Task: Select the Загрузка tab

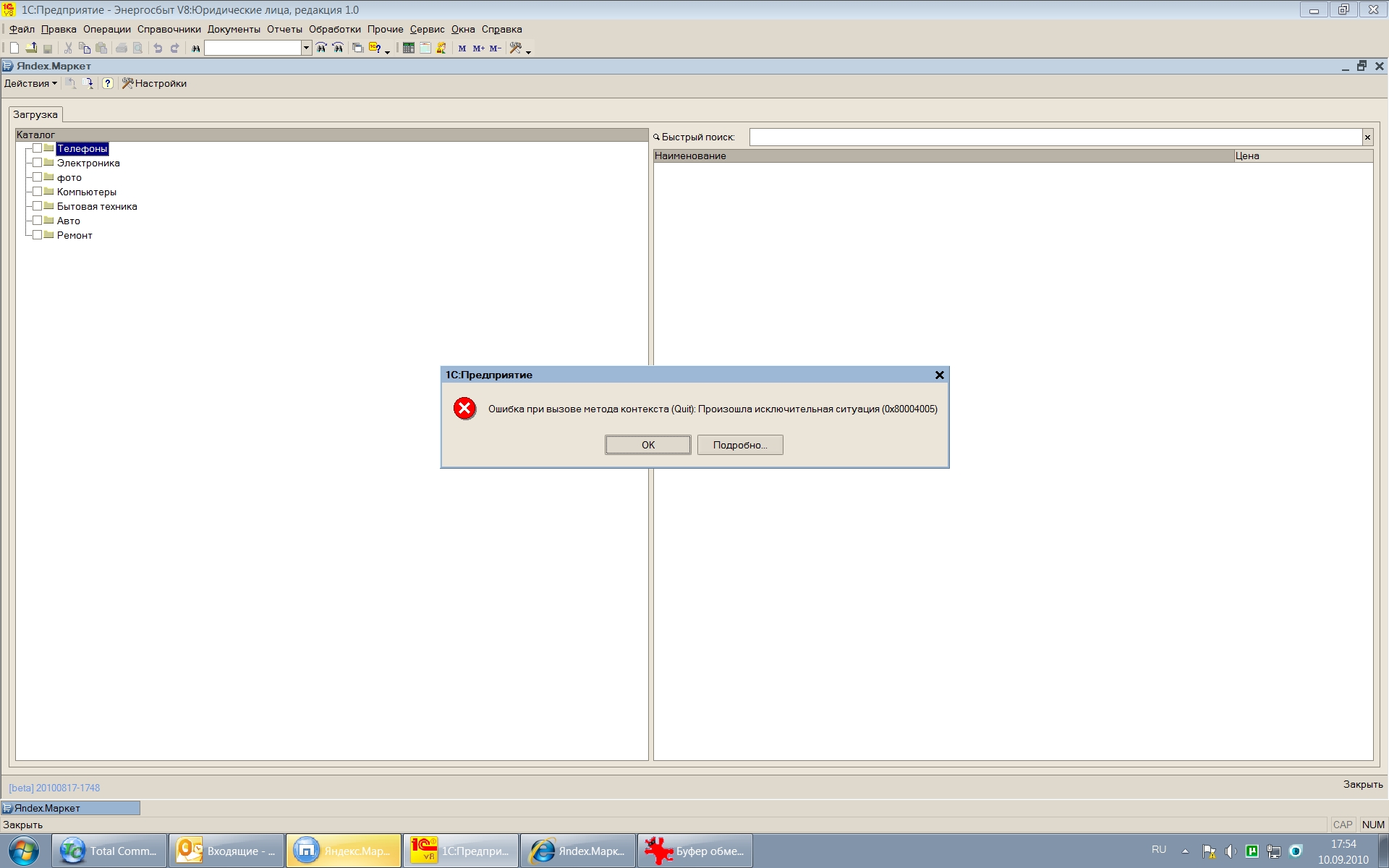Action: [35, 114]
